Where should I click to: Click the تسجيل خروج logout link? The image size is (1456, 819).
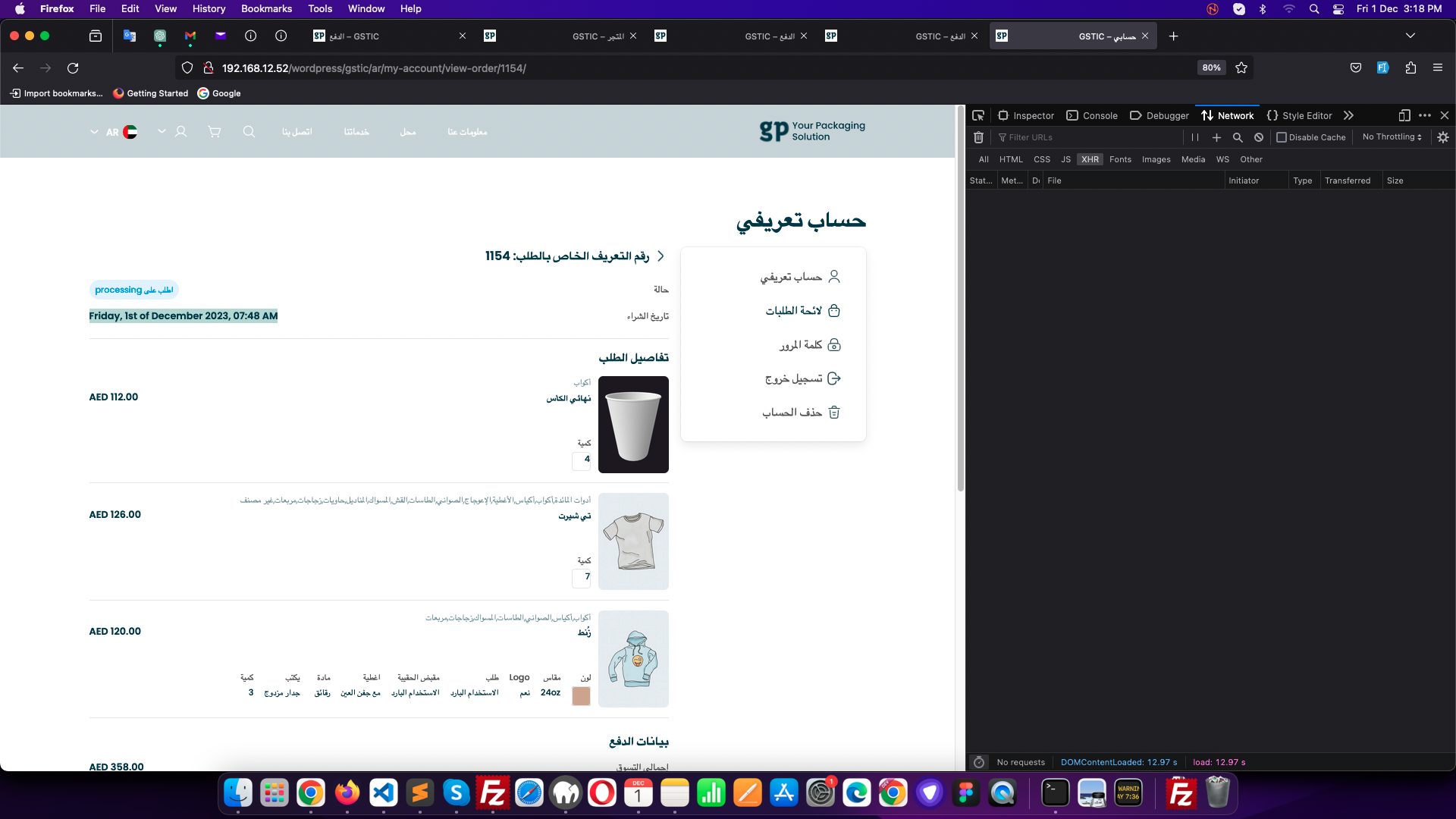803,378
